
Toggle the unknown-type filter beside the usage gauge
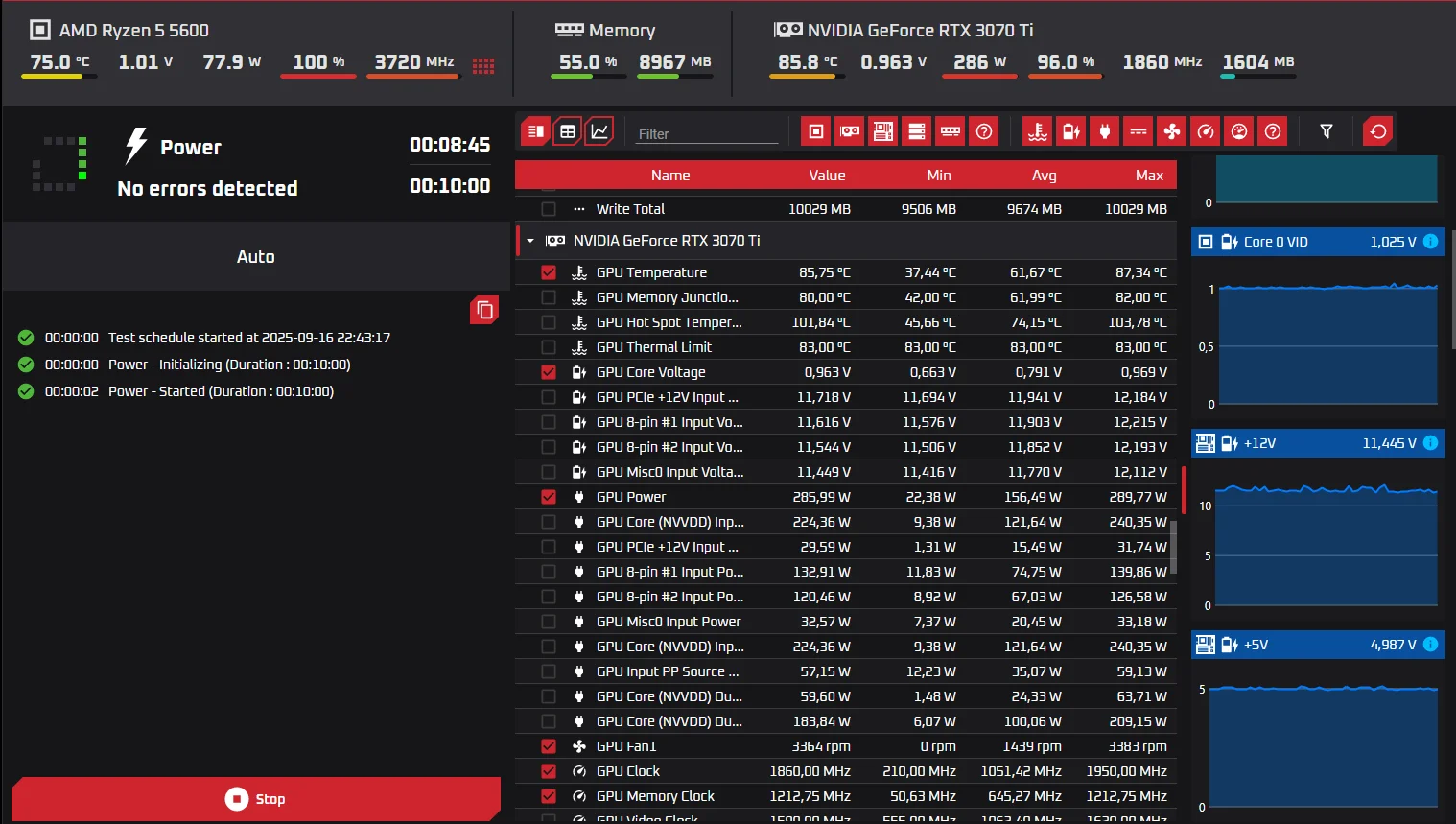coord(1273,131)
